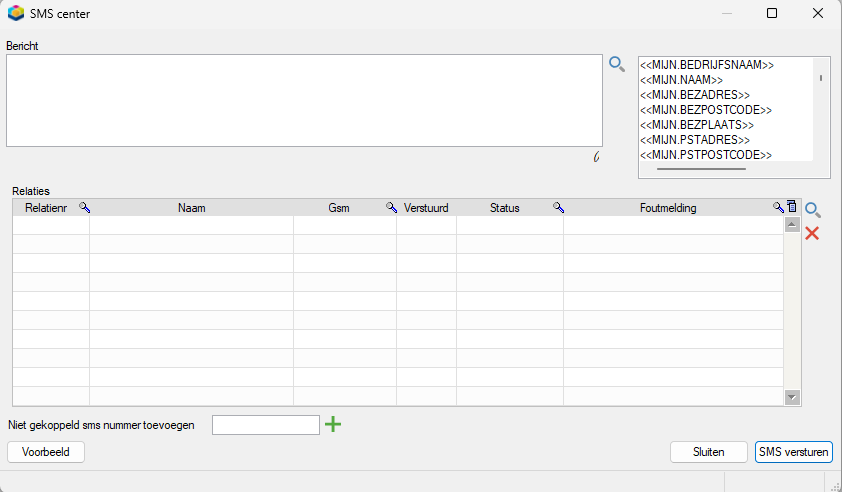This screenshot has height=492, width=842.
Task: Send messages with SMS versturen button
Action: coord(794,452)
